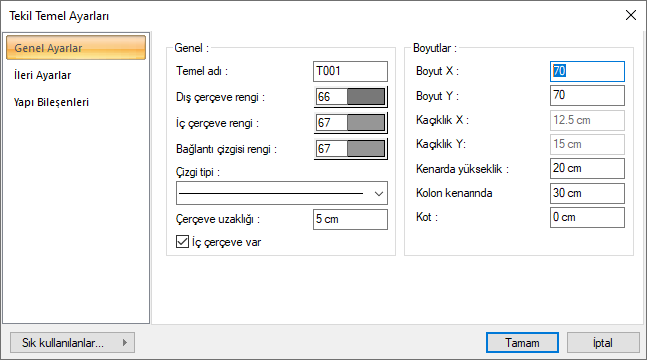Image resolution: width=647 pixels, height=360 pixels.
Task: Focus the Kot value field
Action: tap(587, 217)
